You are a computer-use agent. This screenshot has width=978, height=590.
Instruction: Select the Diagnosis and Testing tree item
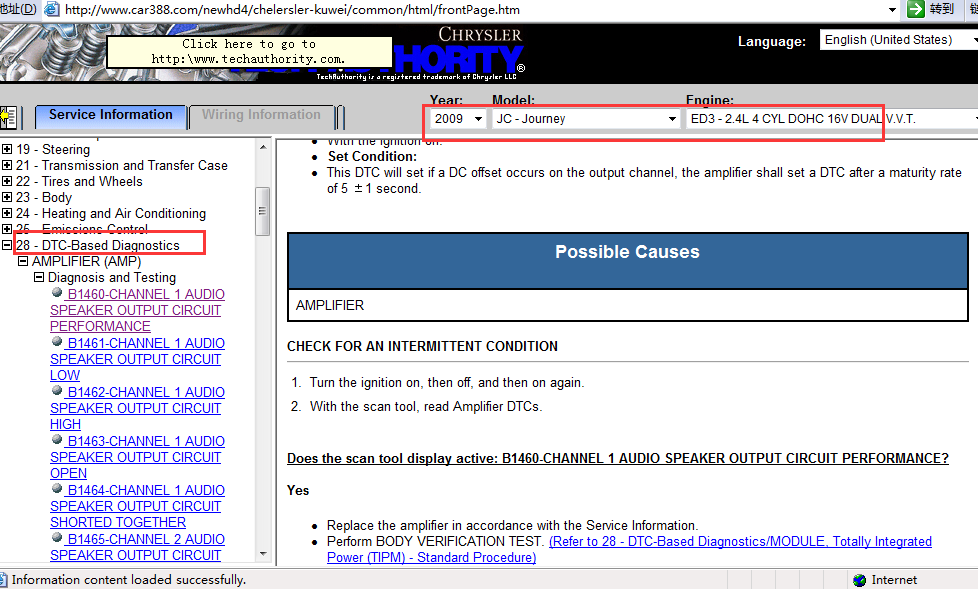pos(112,278)
